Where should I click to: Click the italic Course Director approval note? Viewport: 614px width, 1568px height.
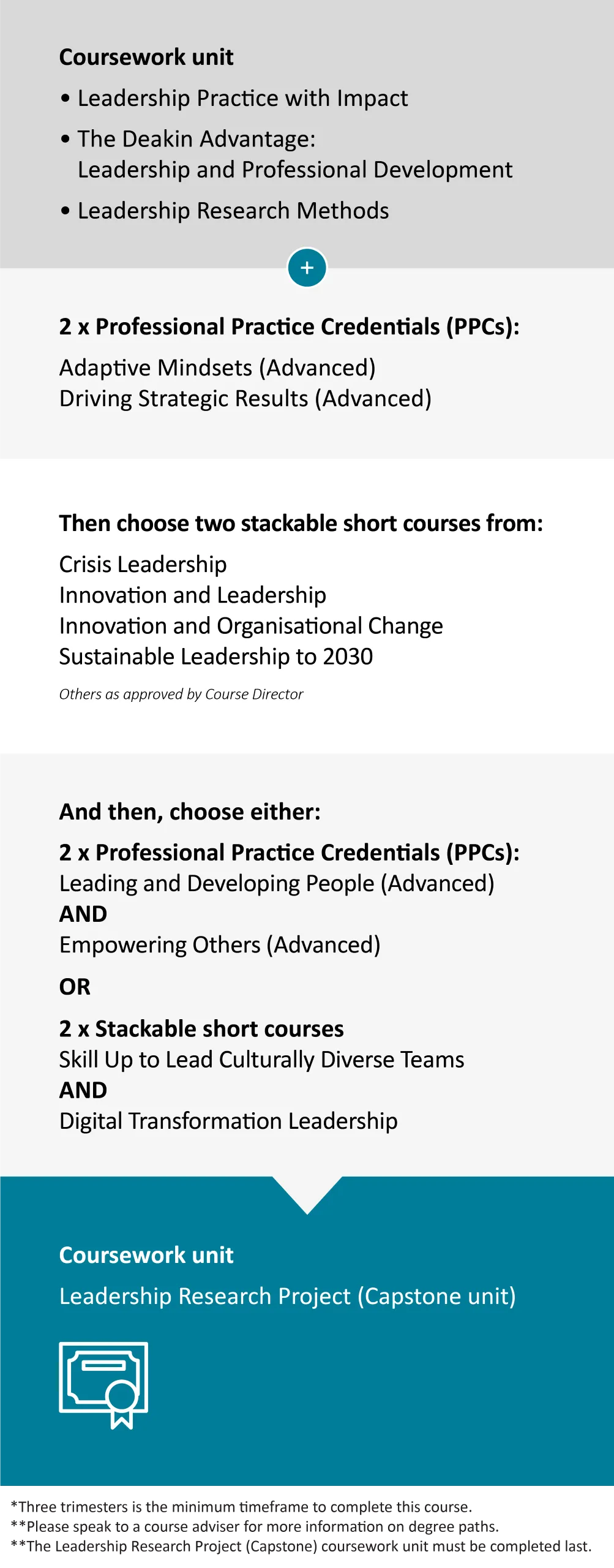[x=181, y=695]
